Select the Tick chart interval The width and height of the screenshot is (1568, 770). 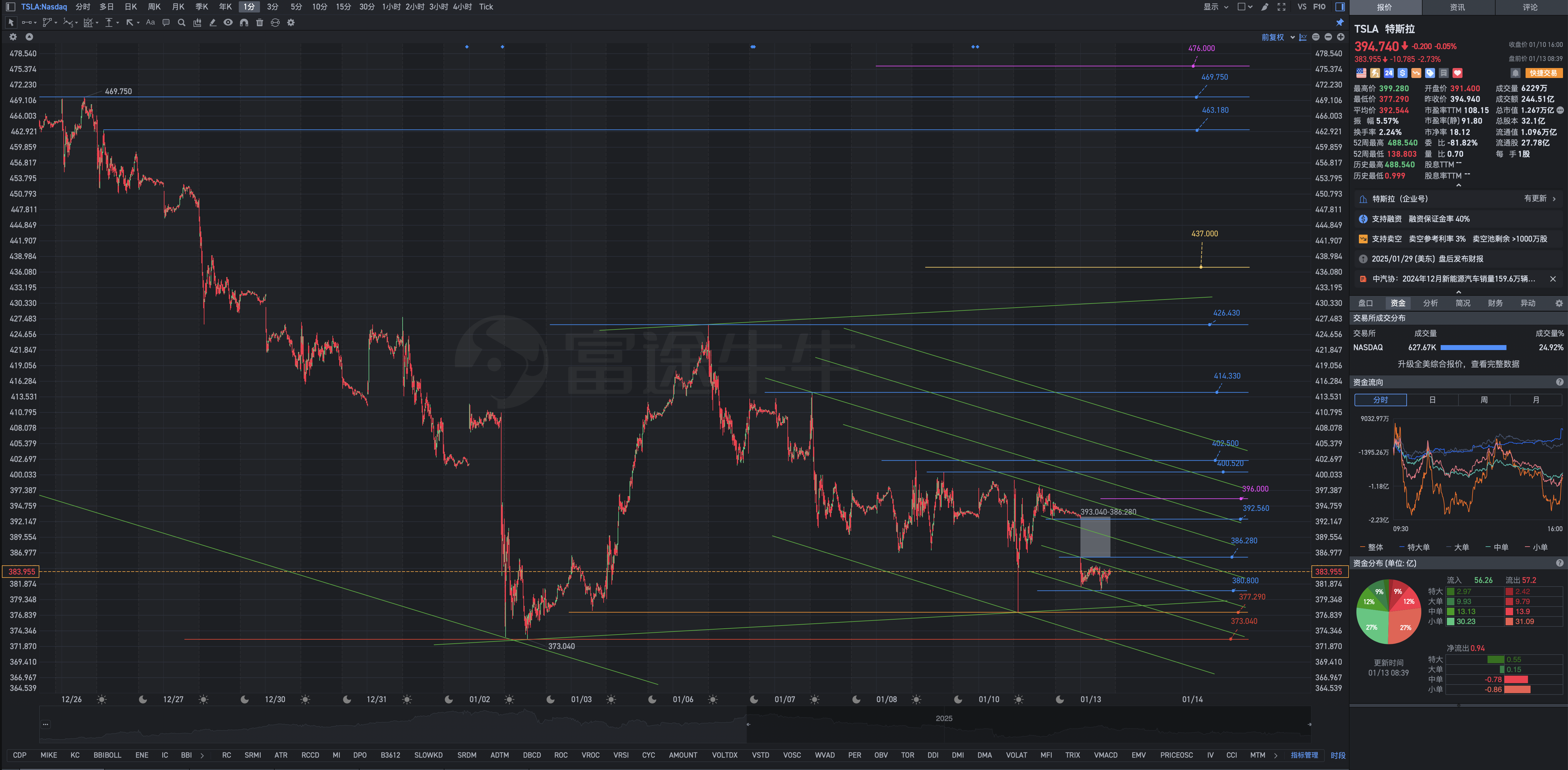(486, 7)
